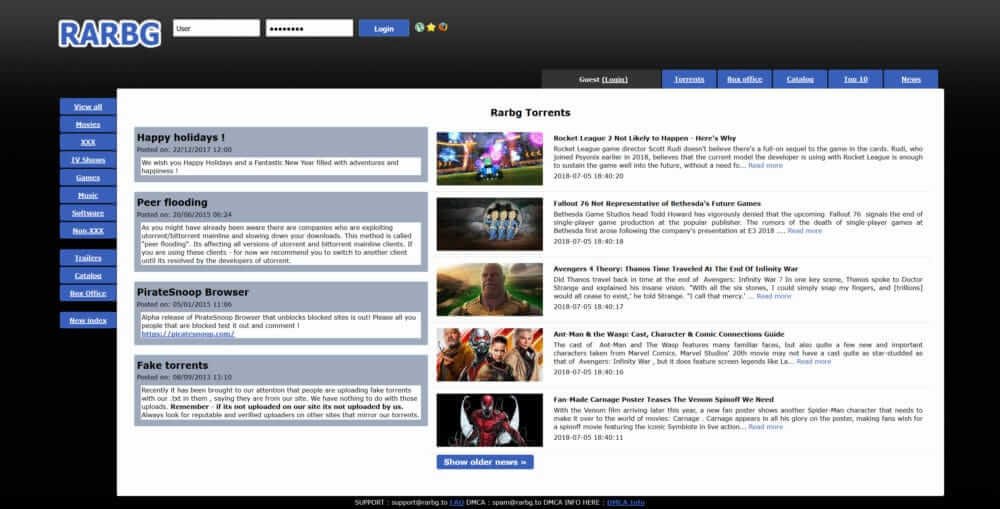
Task: Open Music category in sidebar
Action: point(88,195)
